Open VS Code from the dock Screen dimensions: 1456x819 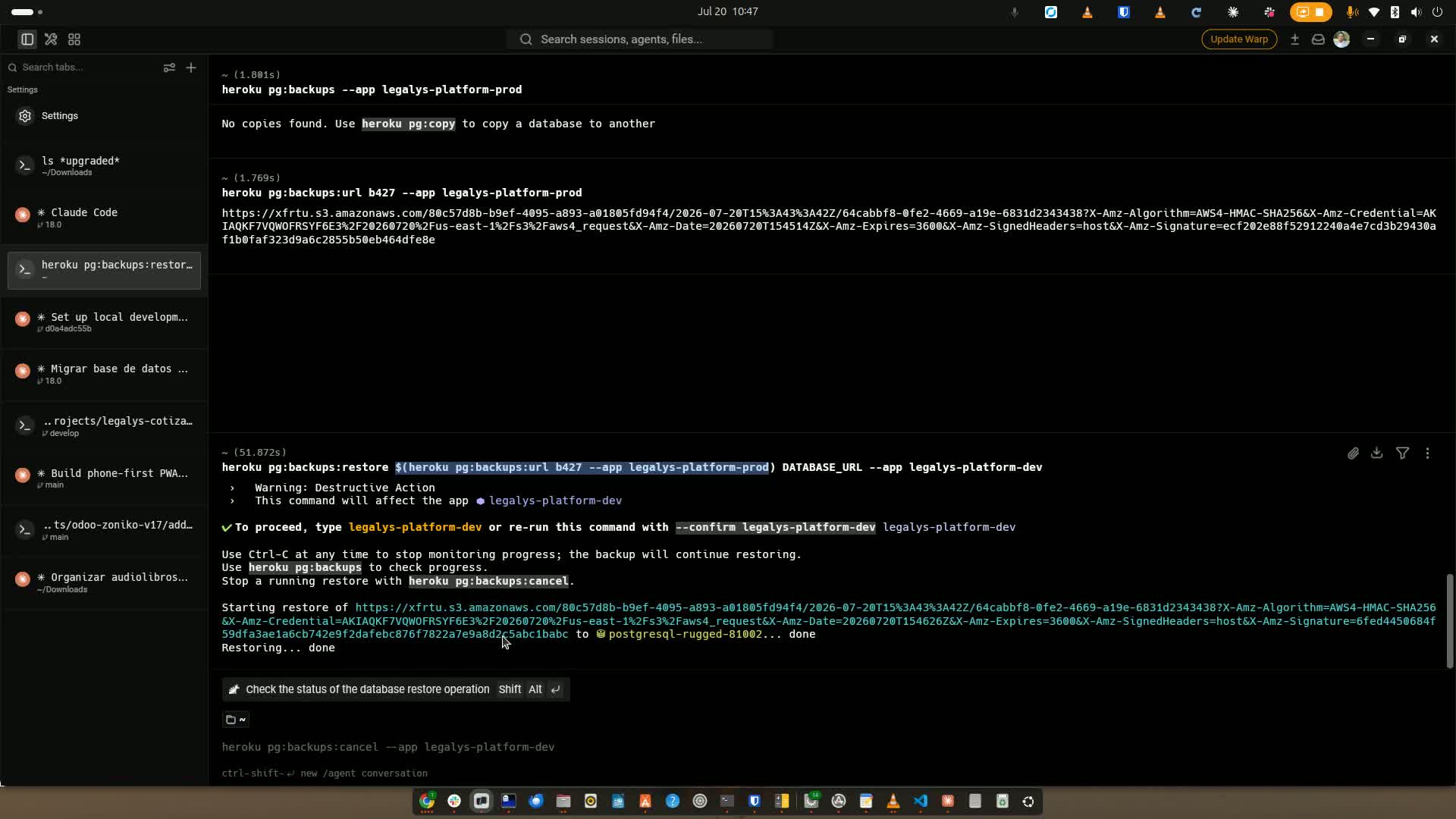921,802
